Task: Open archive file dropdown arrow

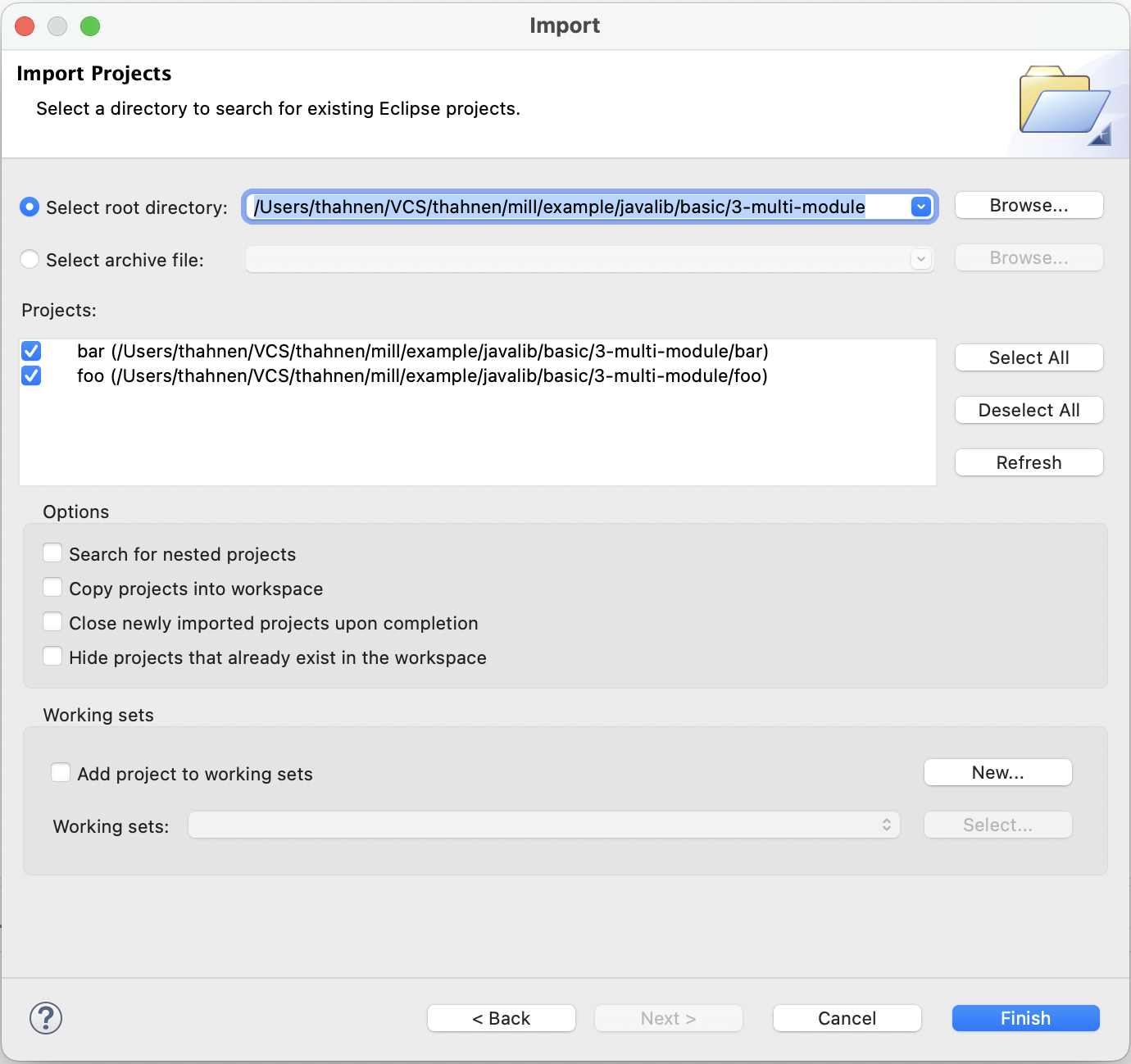Action: pyautogui.click(x=920, y=259)
